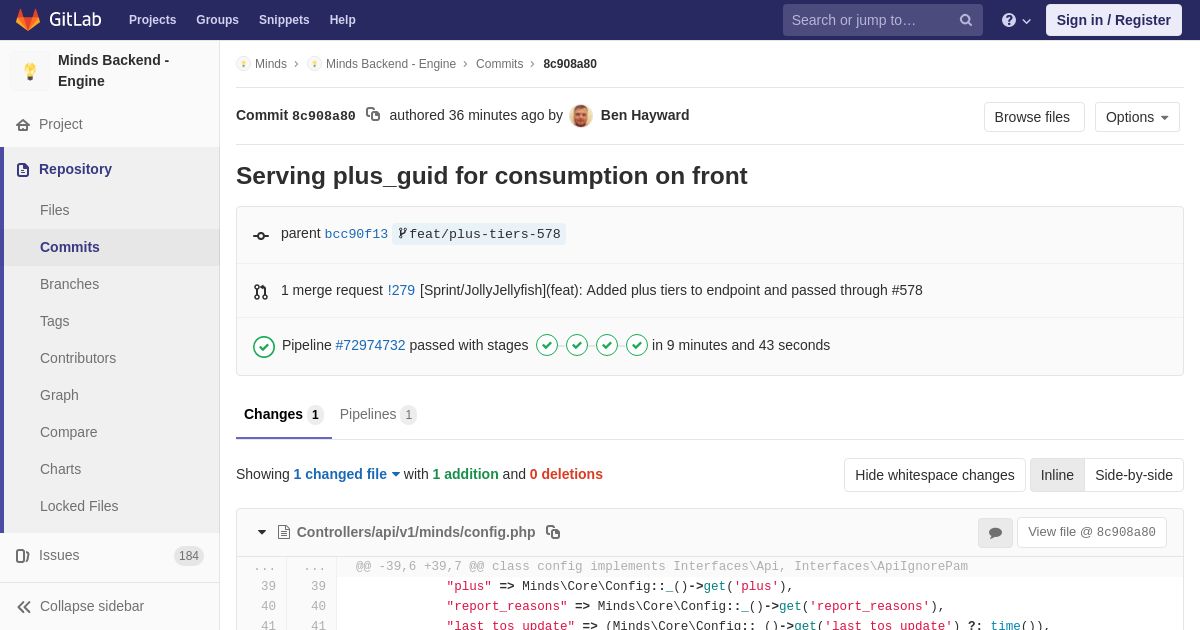Select the Changes tab
Screen dimensions: 1200x630
coord(284,414)
